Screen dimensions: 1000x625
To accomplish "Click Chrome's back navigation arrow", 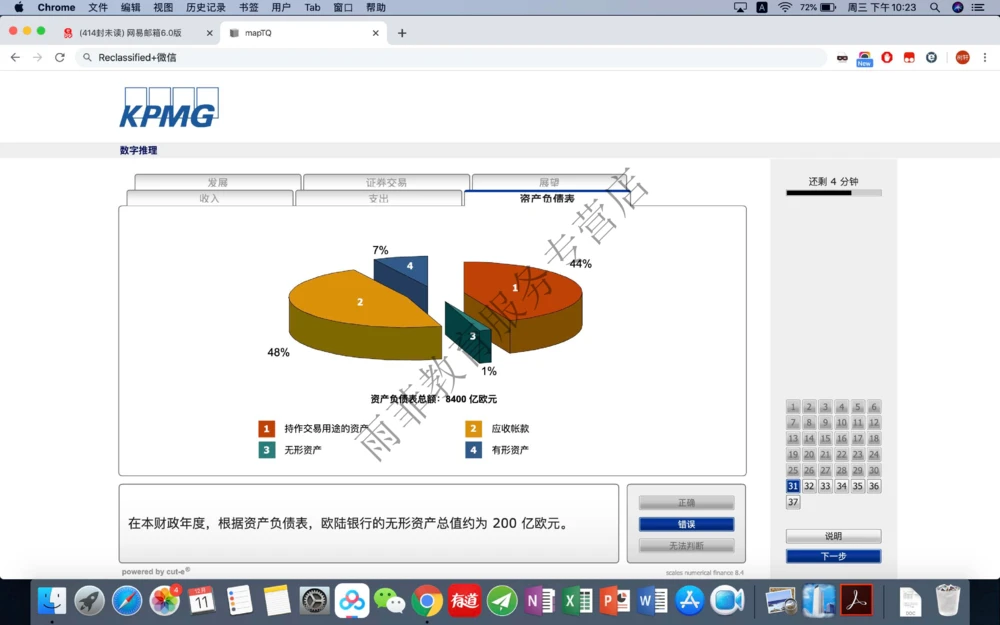I will (x=14, y=57).
